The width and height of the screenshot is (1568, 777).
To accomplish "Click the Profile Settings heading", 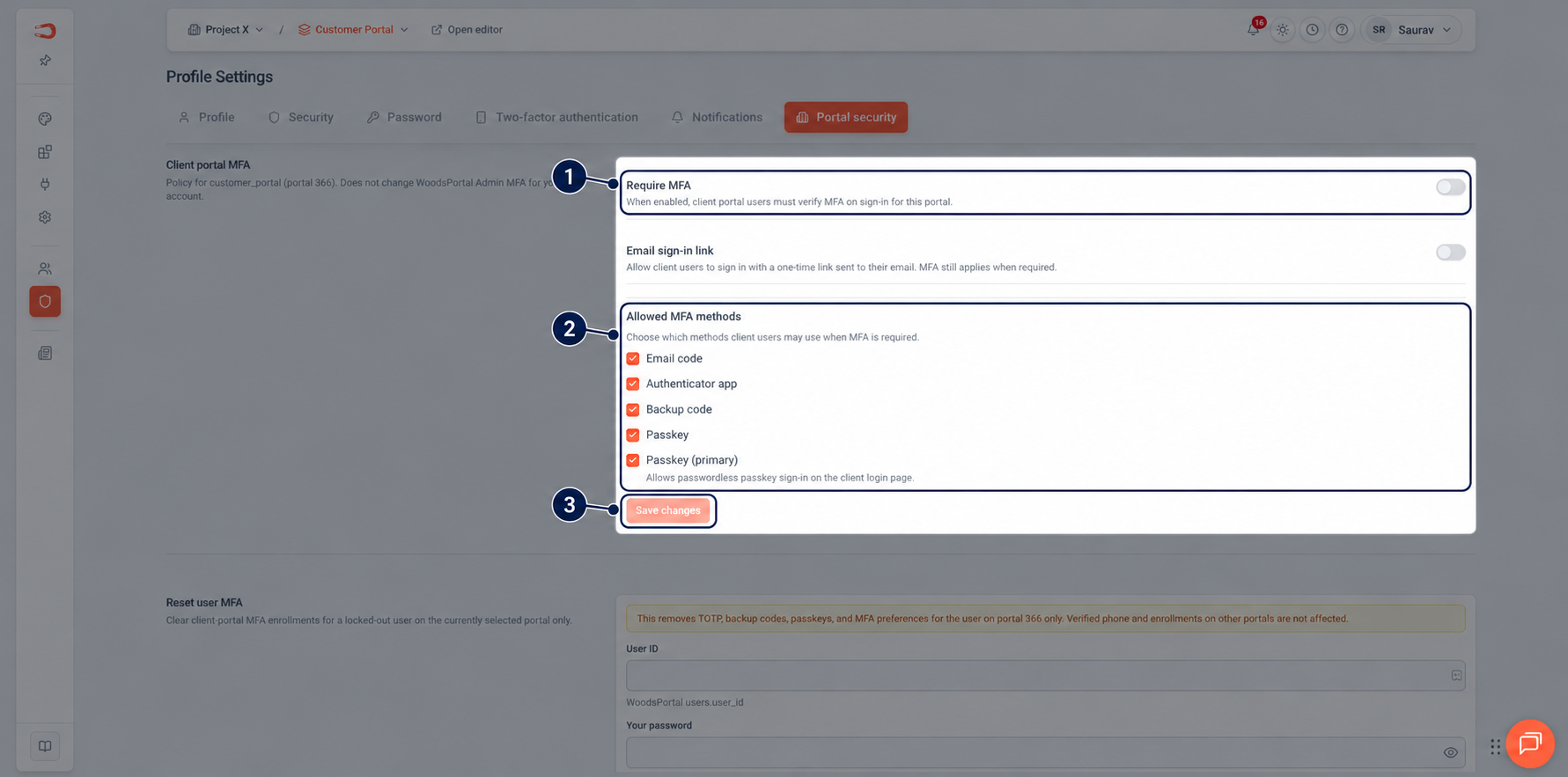I will [x=219, y=77].
